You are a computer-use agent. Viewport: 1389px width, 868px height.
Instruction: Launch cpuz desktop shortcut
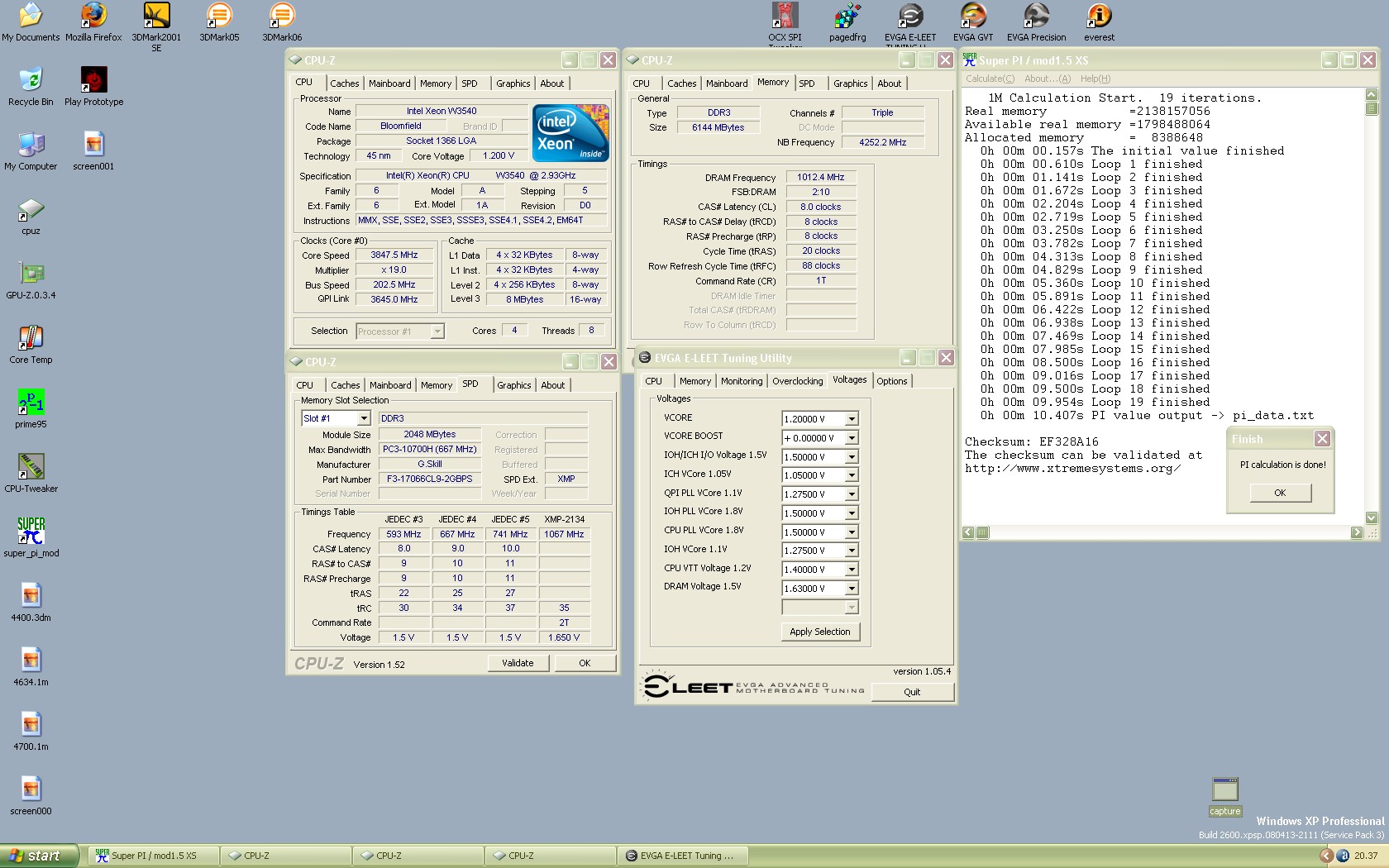(x=31, y=217)
